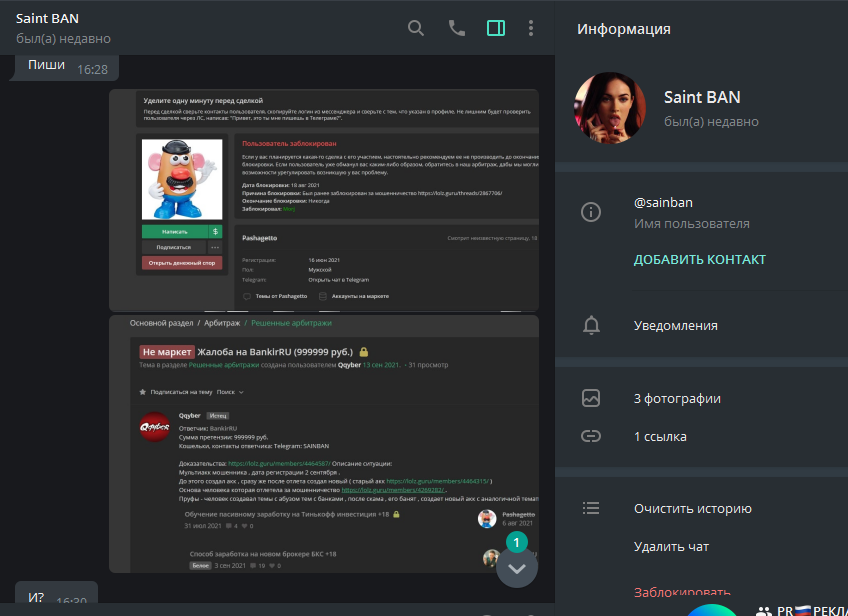
Task: Choose Очистить историю
Action: click(x=693, y=508)
